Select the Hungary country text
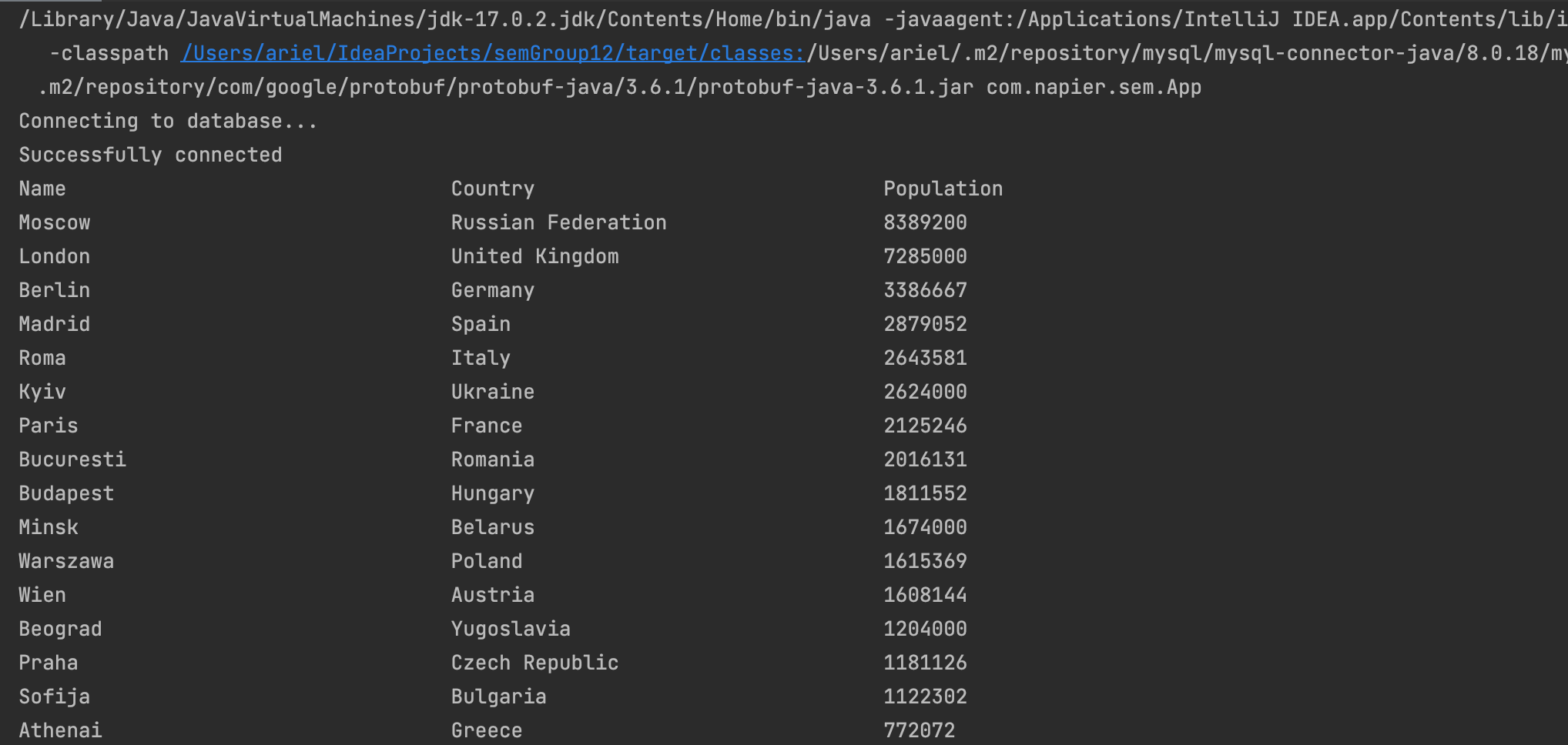 (493, 493)
